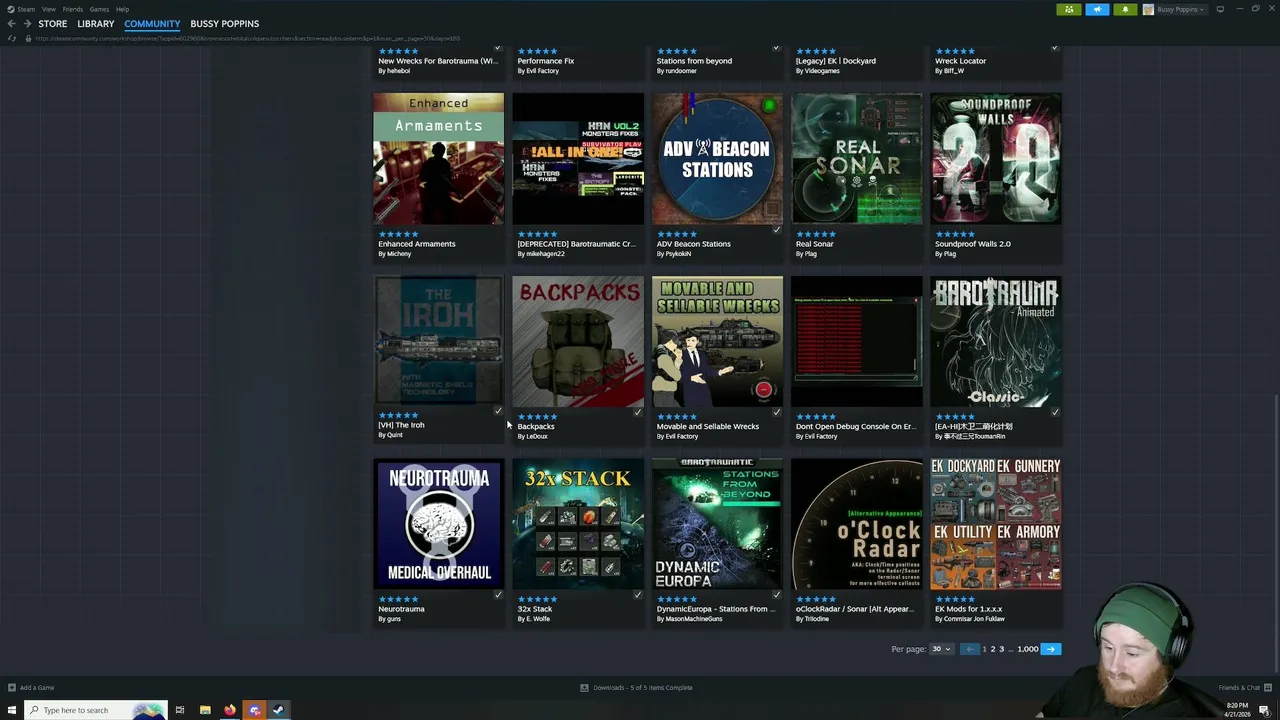Viewport: 1280px width, 720px height.
Task: Go back with the Steam back arrow
Action: pos(11,24)
